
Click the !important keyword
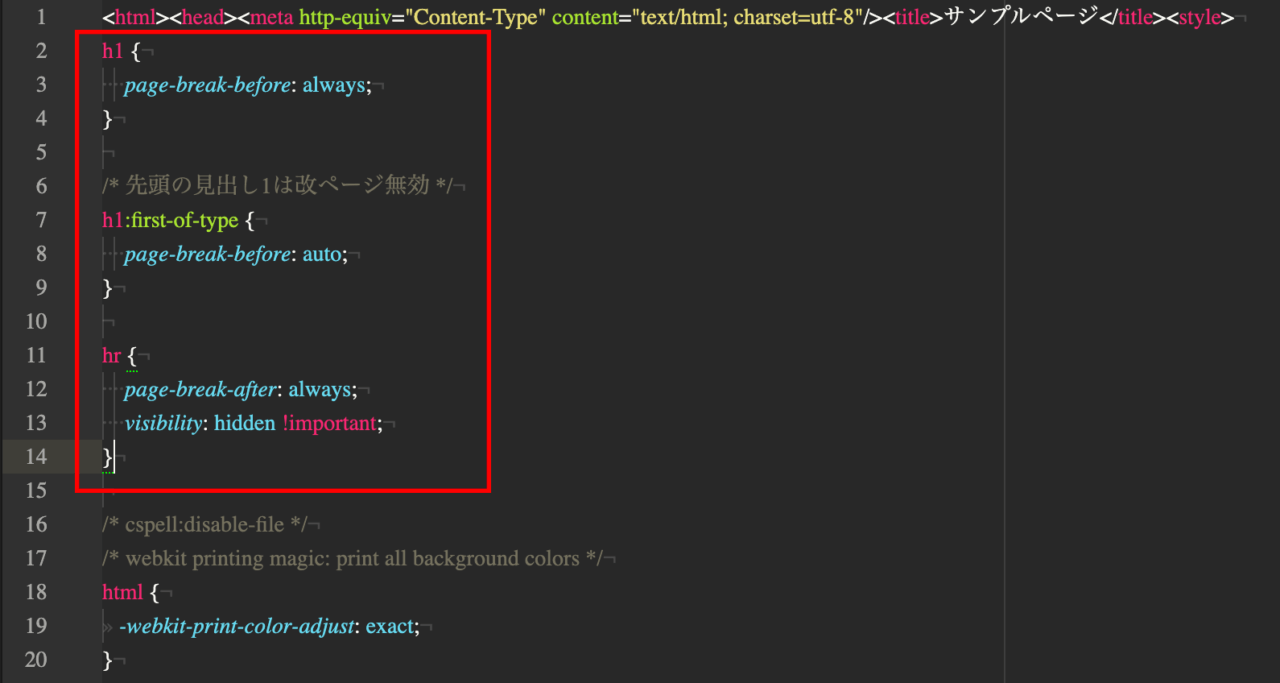(x=329, y=423)
